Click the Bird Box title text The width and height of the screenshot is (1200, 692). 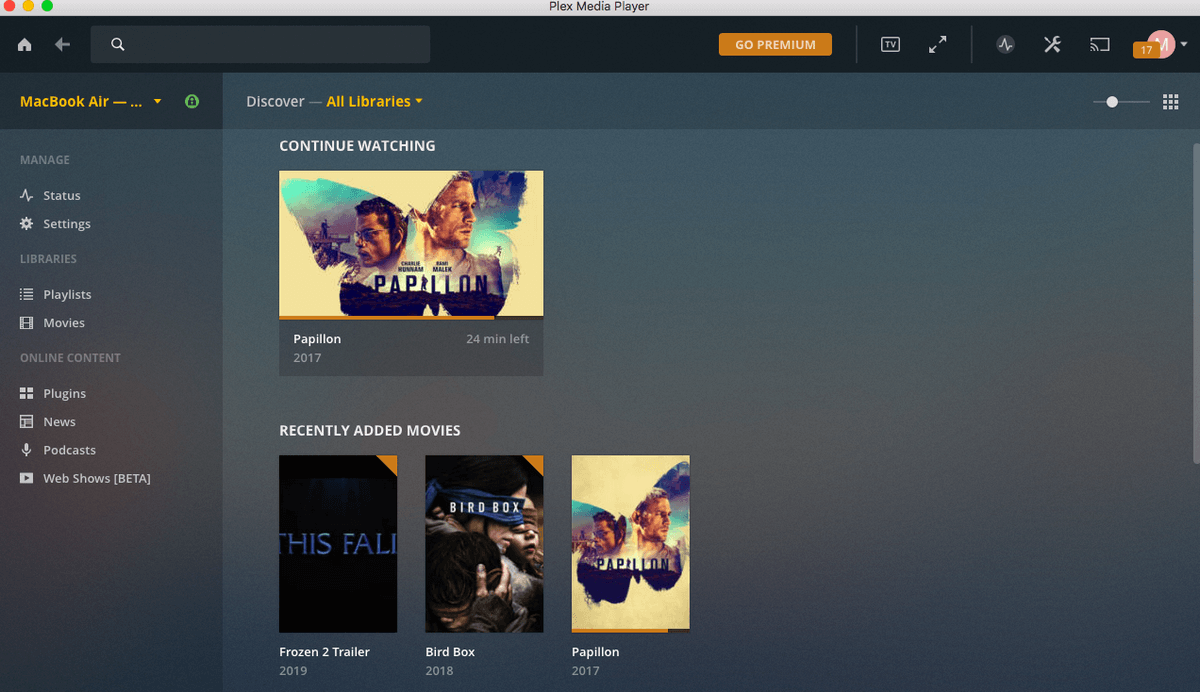point(450,652)
